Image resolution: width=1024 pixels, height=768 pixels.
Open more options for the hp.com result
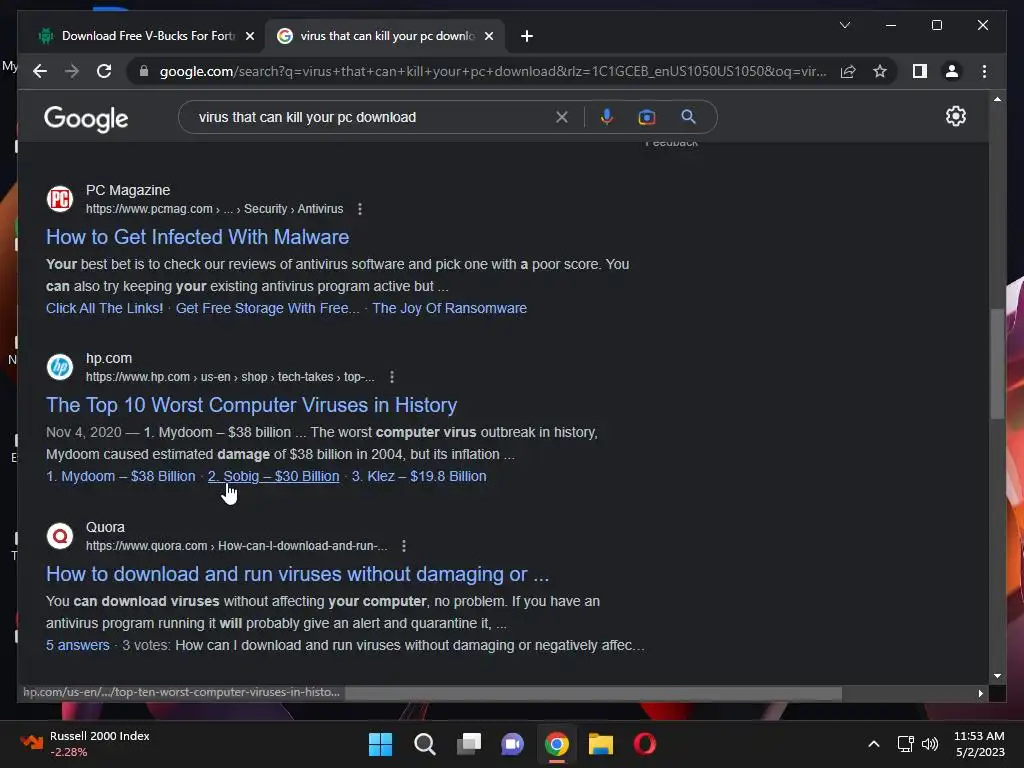pos(392,377)
